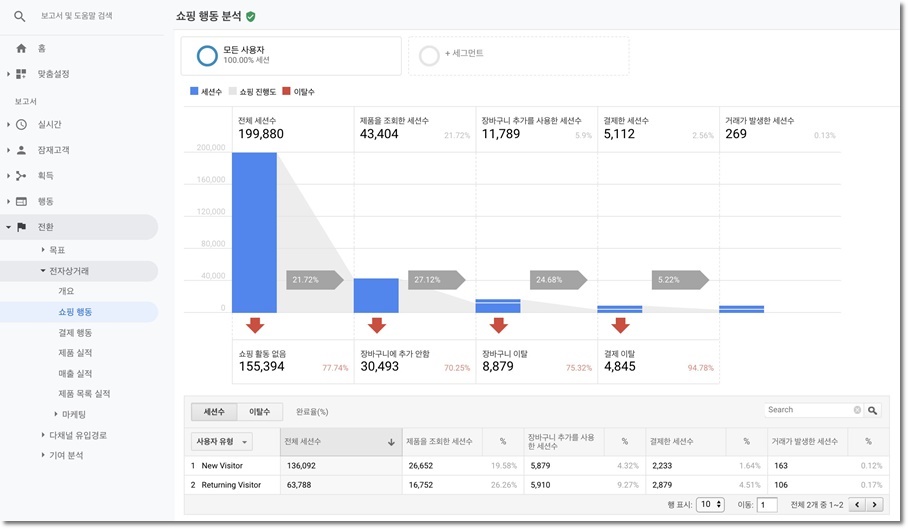Screen dimensions: 908x529
Task: Click 136,092 in New Visitor row
Action: (301, 466)
